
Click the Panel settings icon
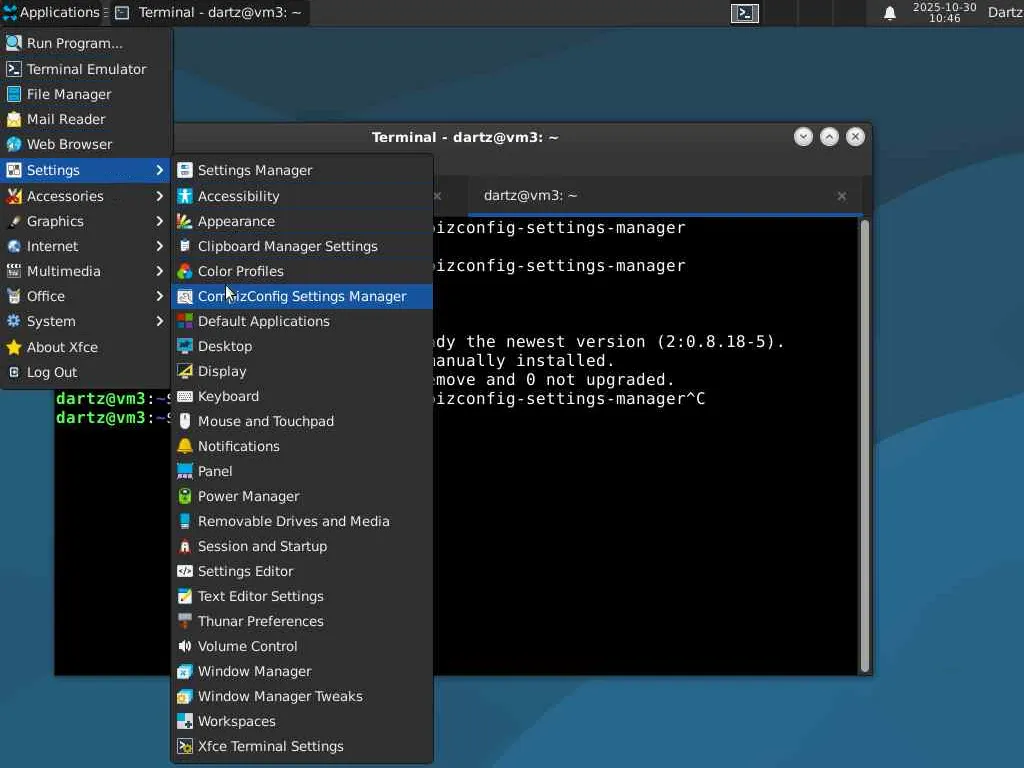pos(185,471)
